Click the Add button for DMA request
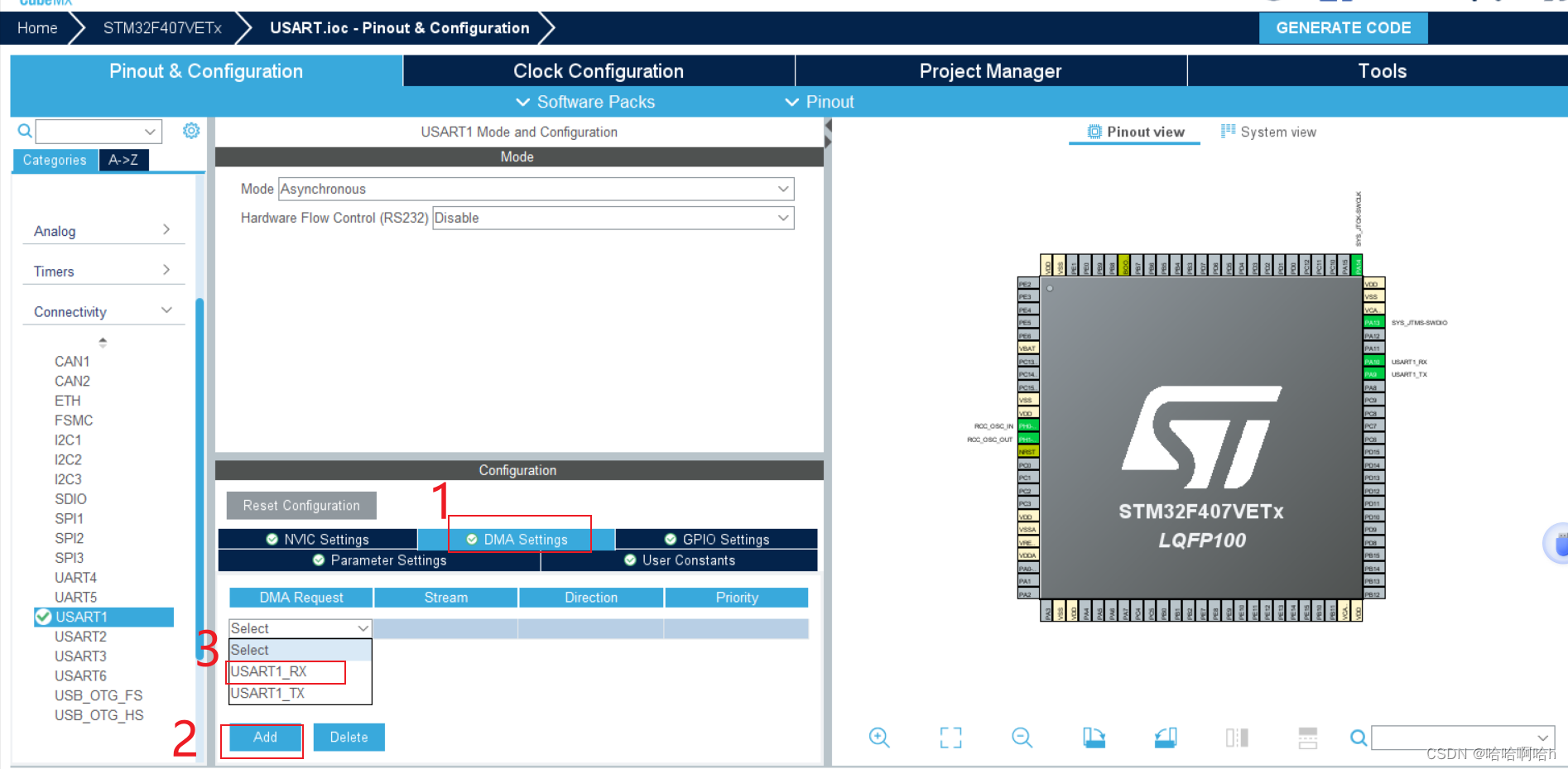Screen dimensions: 1568x769 click(x=265, y=738)
